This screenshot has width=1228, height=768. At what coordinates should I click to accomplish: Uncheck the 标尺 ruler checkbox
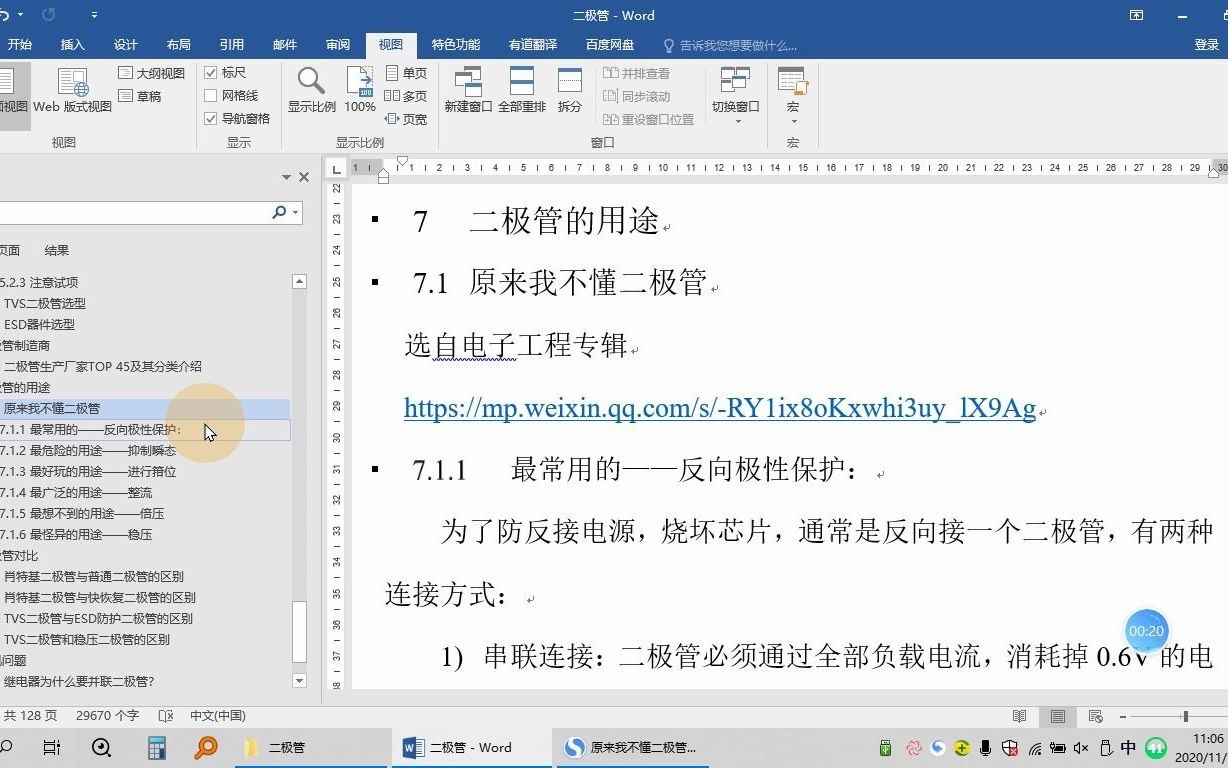pos(211,72)
